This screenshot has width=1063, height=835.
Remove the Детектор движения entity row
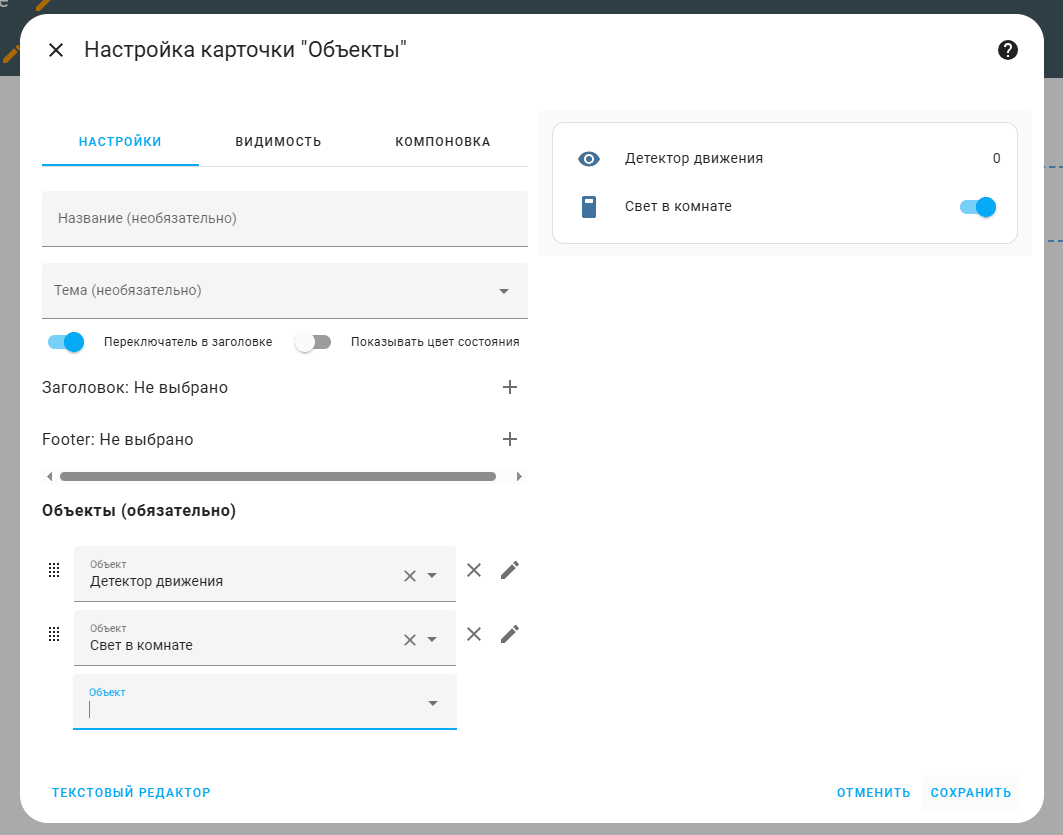point(474,570)
